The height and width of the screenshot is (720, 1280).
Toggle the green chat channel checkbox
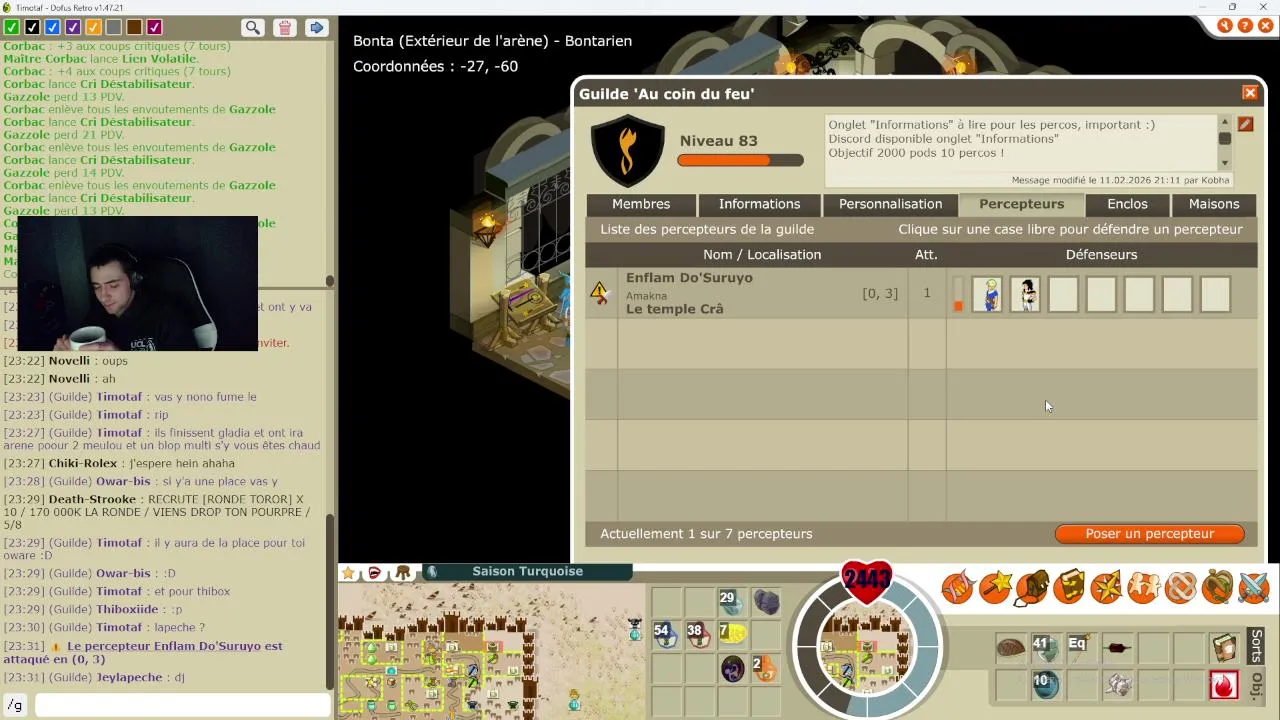[12, 27]
